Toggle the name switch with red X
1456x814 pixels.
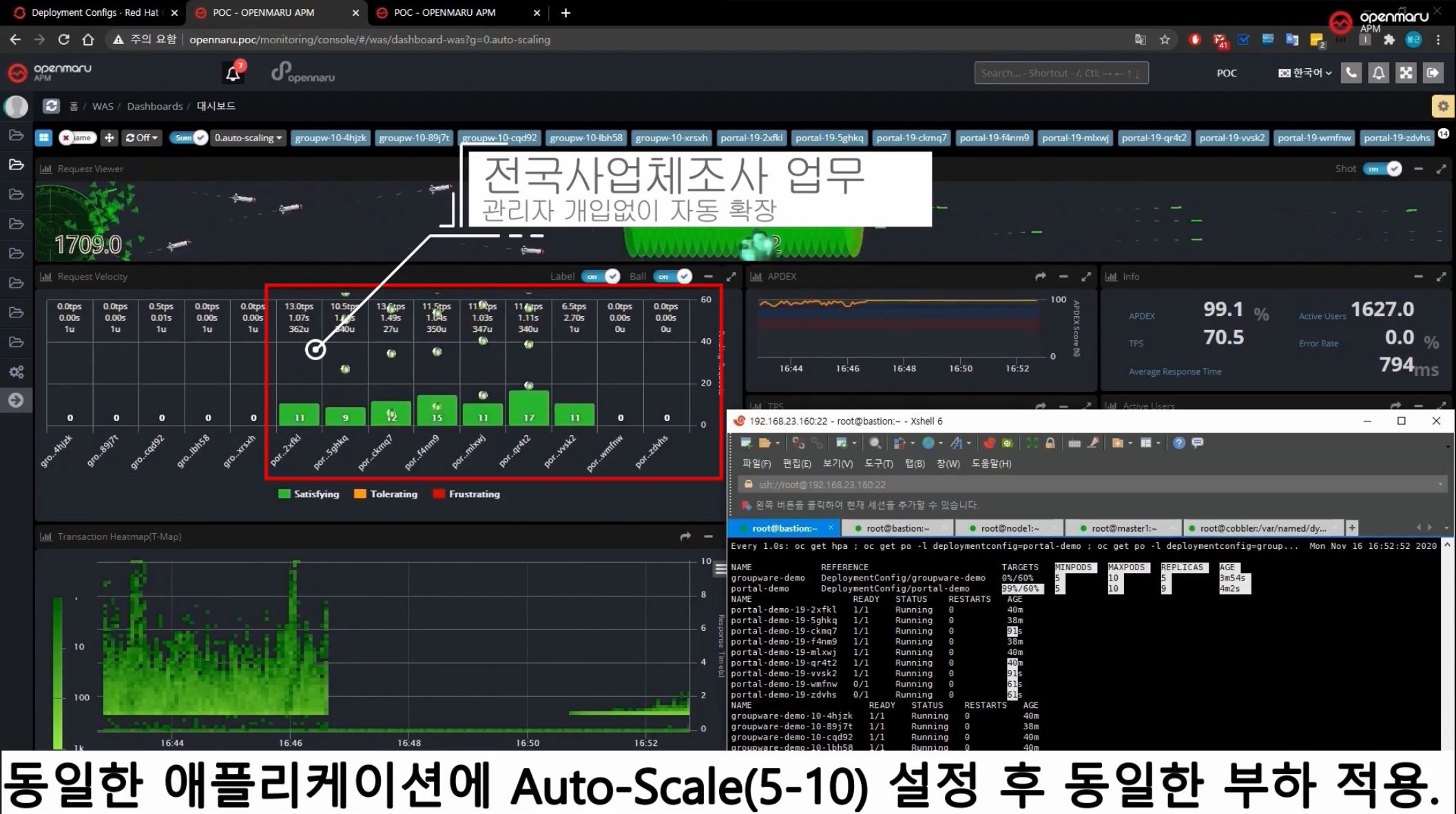point(76,138)
